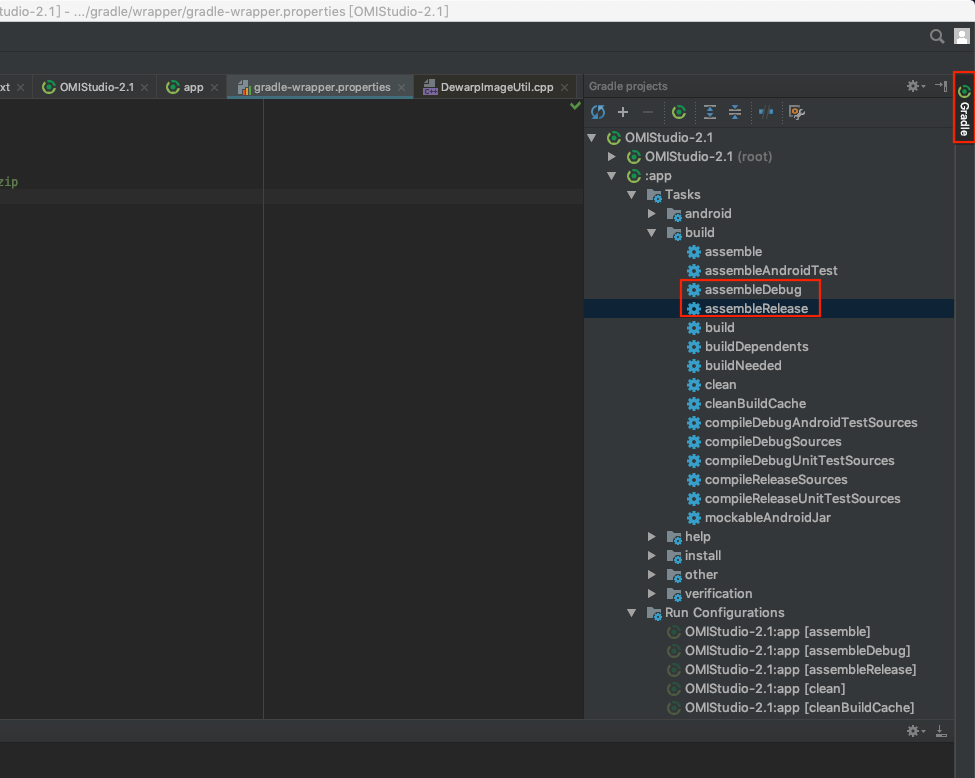This screenshot has height=778, width=975.
Task: Attach Gradle project plus icon
Action: click(622, 113)
